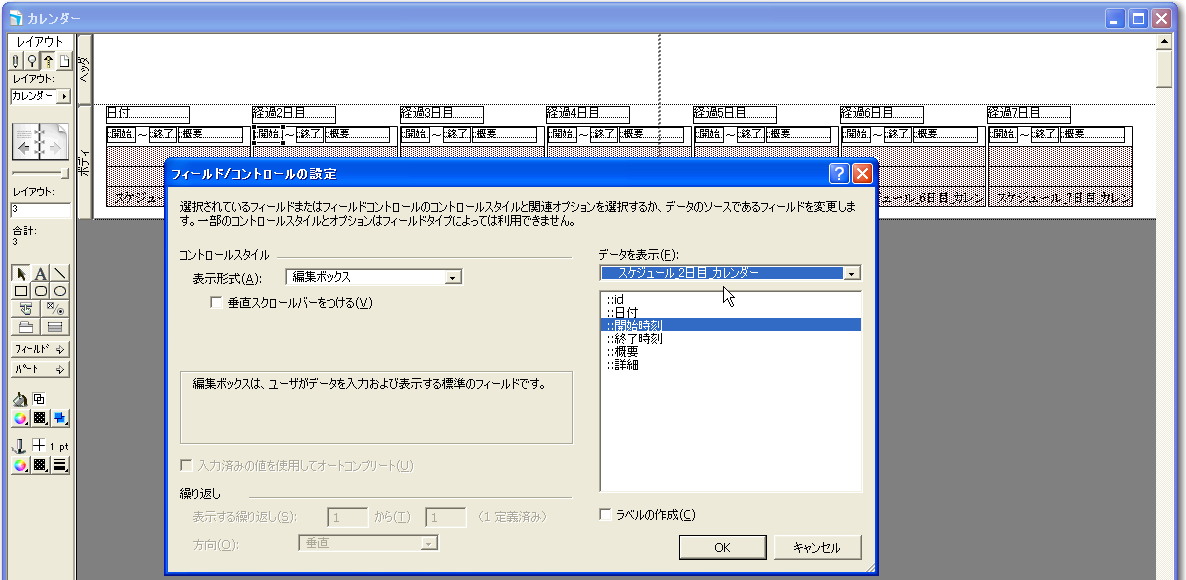Click the キャンセル button

click(x=817, y=547)
